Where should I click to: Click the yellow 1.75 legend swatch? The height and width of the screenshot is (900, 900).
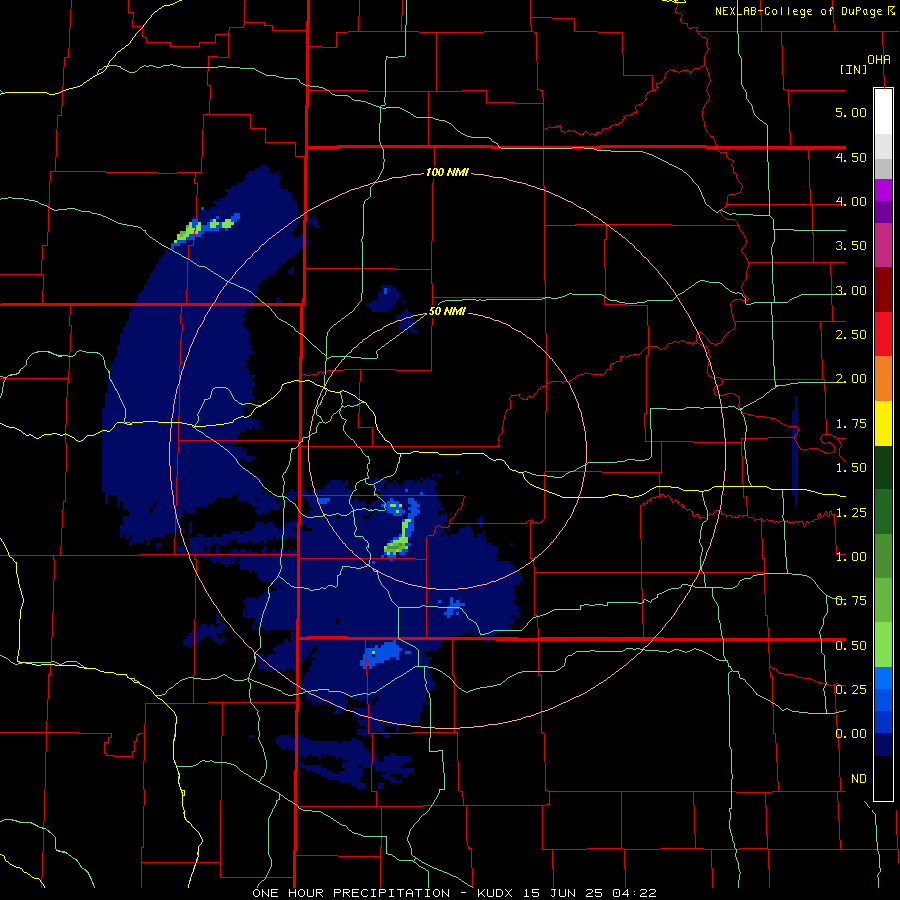(x=883, y=423)
